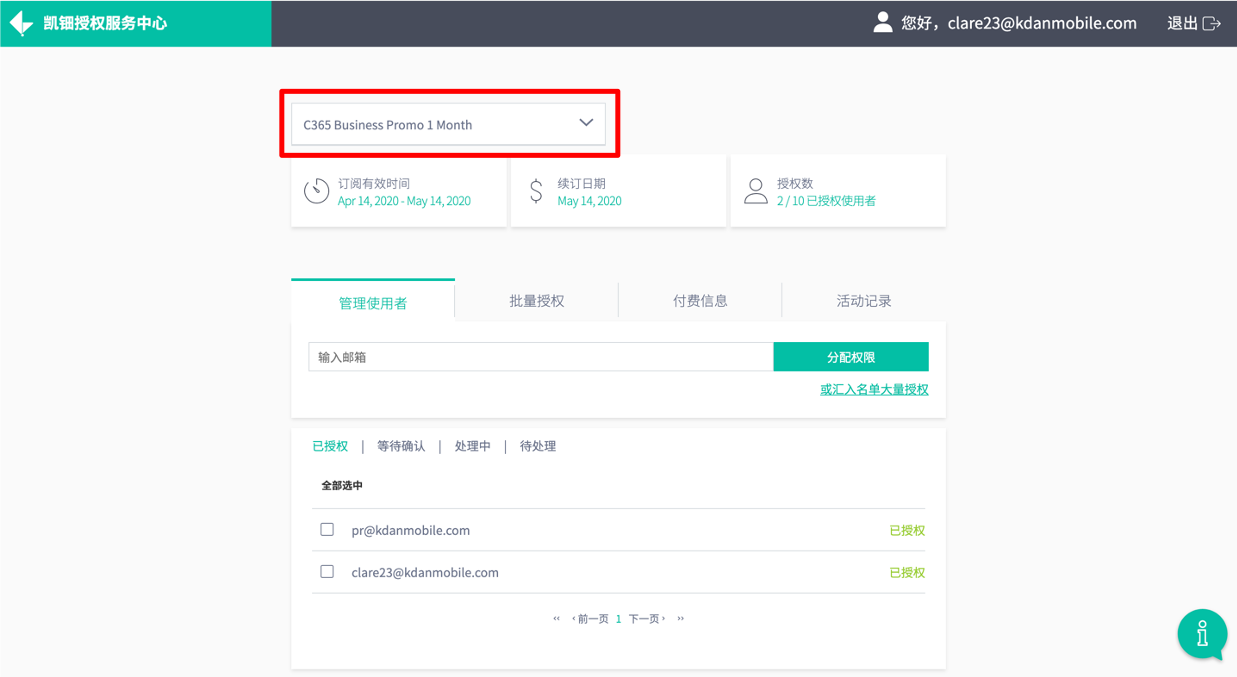Select the 待处理 filter
The image size is (1237, 677).
point(538,446)
